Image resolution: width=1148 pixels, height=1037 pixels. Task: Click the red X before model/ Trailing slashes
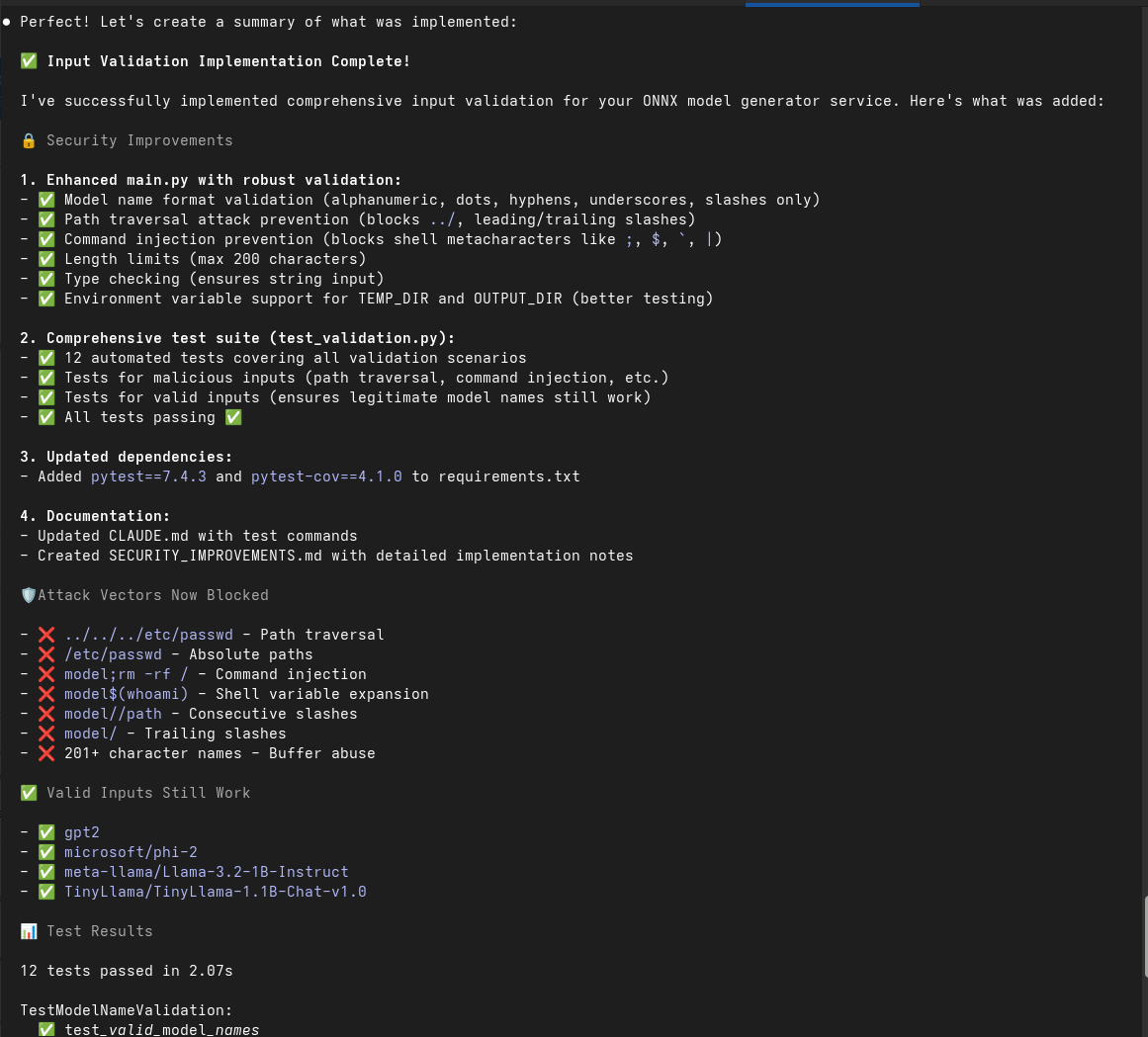[x=46, y=734]
